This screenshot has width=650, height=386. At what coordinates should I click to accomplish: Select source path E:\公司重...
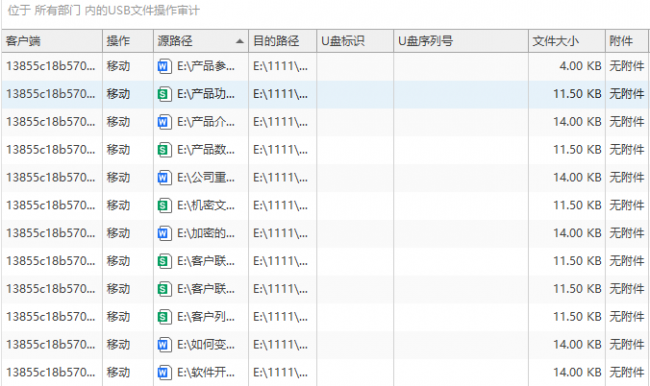coord(206,177)
